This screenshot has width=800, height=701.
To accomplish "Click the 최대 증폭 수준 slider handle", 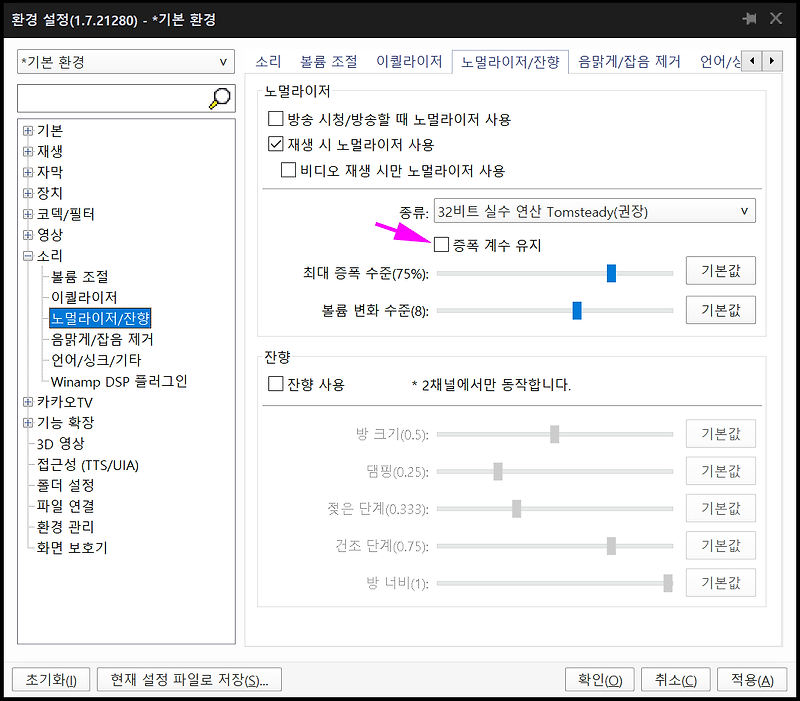I will 611,273.
